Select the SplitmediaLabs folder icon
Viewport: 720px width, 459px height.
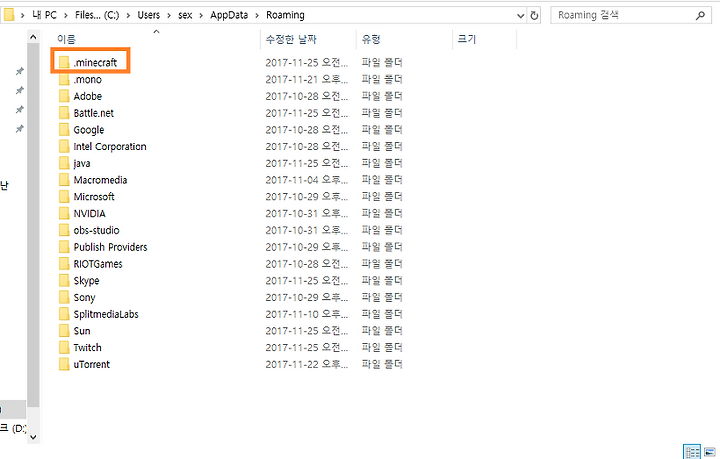[x=64, y=314]
